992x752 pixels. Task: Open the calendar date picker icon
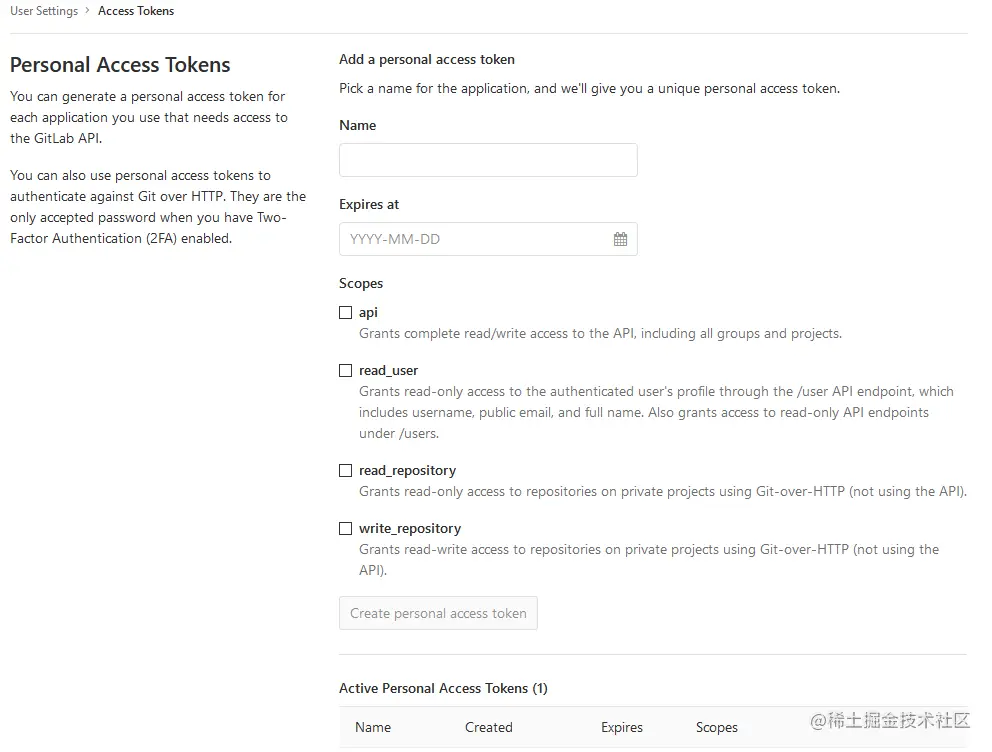[620, 239]
